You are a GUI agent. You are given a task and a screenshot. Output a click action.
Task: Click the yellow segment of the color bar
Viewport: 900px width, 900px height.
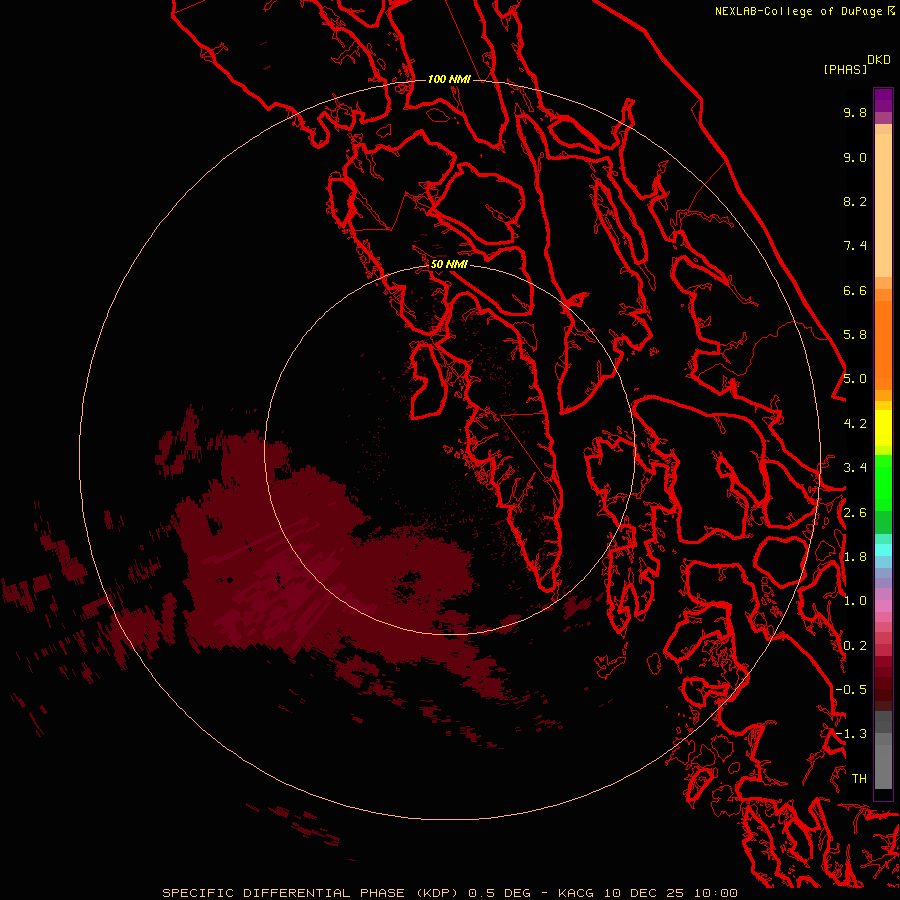[883, 428]
